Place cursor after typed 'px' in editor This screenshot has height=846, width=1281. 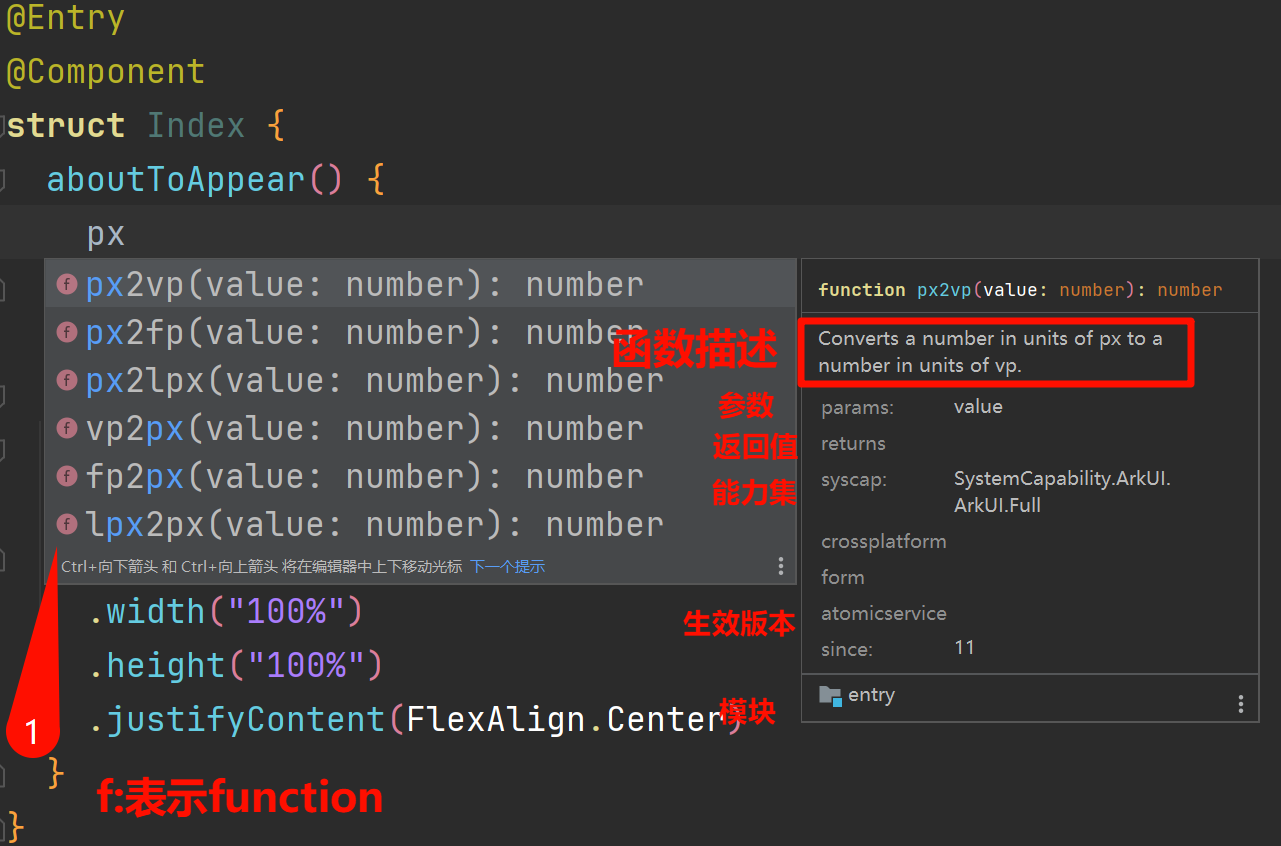pos(126,235)
